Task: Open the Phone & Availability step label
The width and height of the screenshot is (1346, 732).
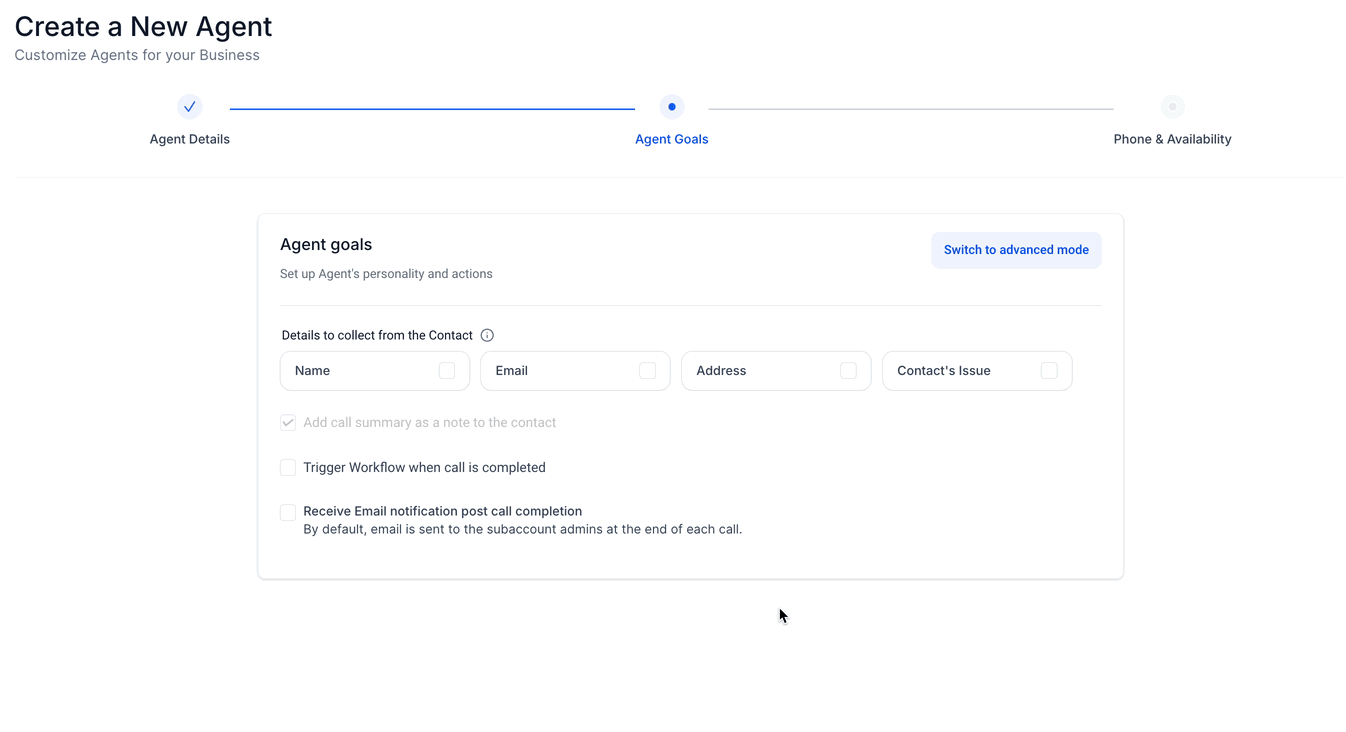Action: pyautogui.click(x=1172, y=139)
